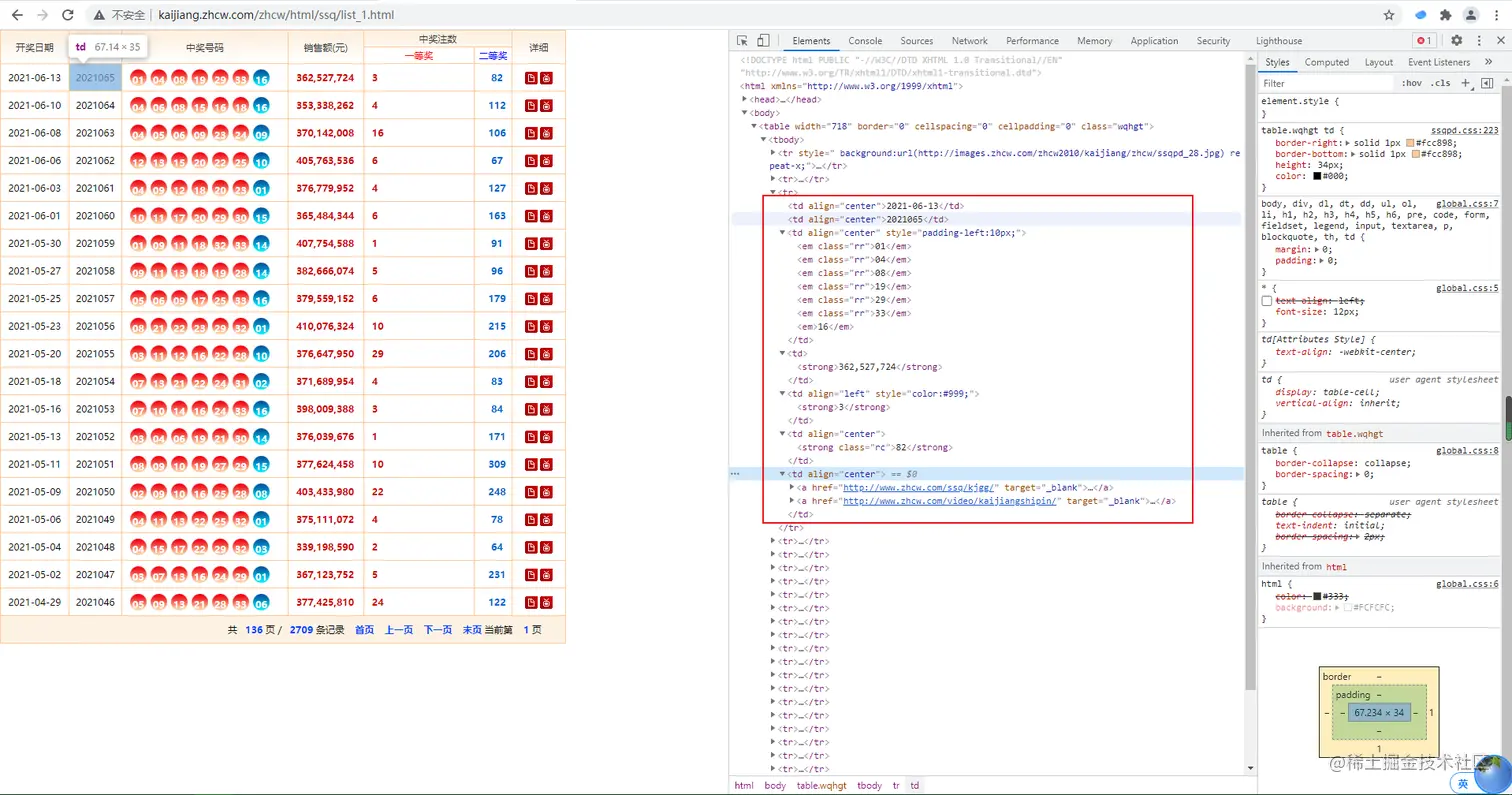Open the DevTools customize three-dot menu
Image resolution: width=1512 pixels, height=795 pixels.
(x=1477, y=41)
